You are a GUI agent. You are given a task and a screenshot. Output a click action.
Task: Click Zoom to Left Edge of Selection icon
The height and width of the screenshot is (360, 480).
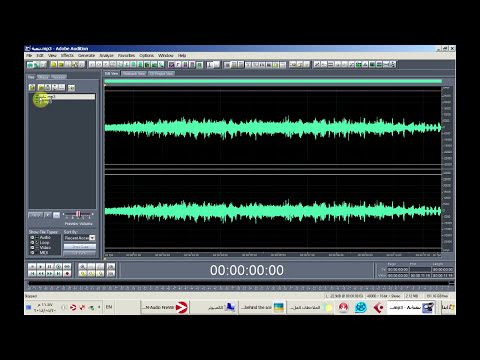click(91, 273)
